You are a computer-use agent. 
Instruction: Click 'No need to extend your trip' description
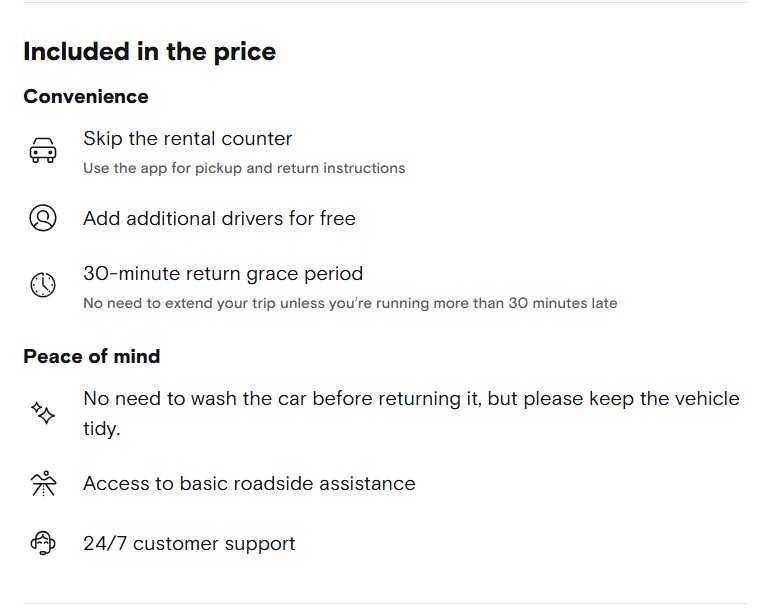tap(350, 303)
